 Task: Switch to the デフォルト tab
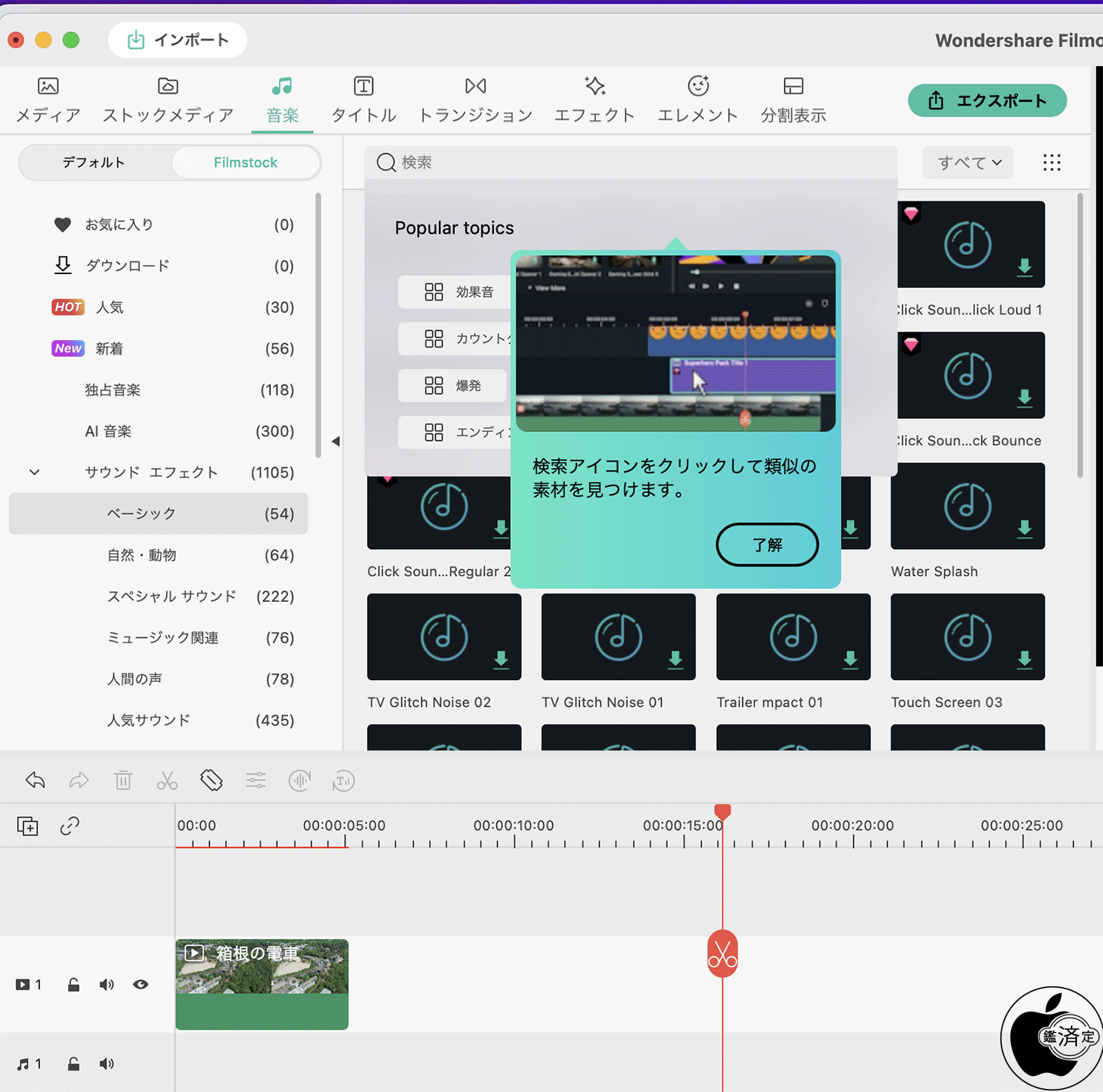point(93,162)
